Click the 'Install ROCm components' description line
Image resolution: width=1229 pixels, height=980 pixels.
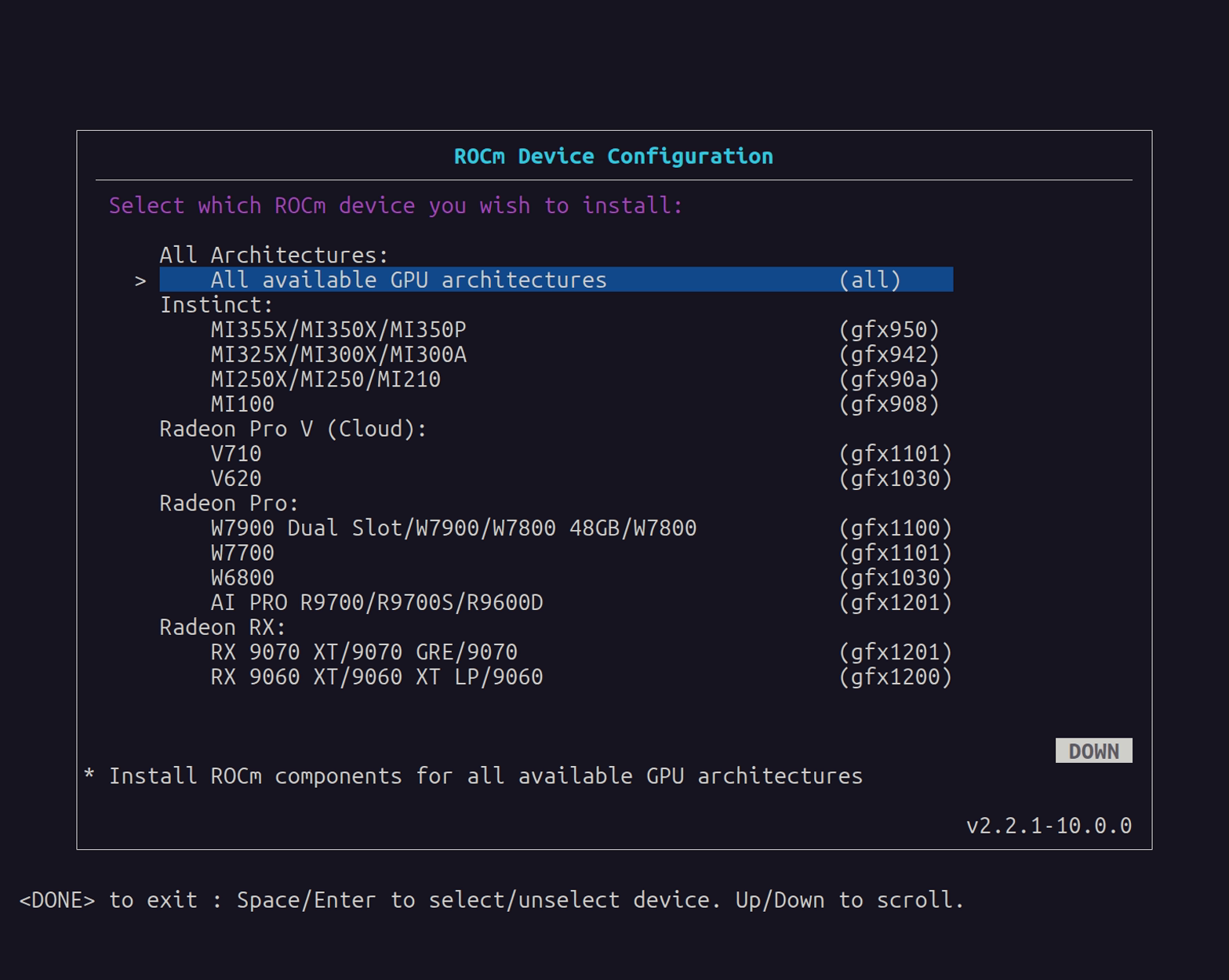pyautogui.click(x=473, y=776)
